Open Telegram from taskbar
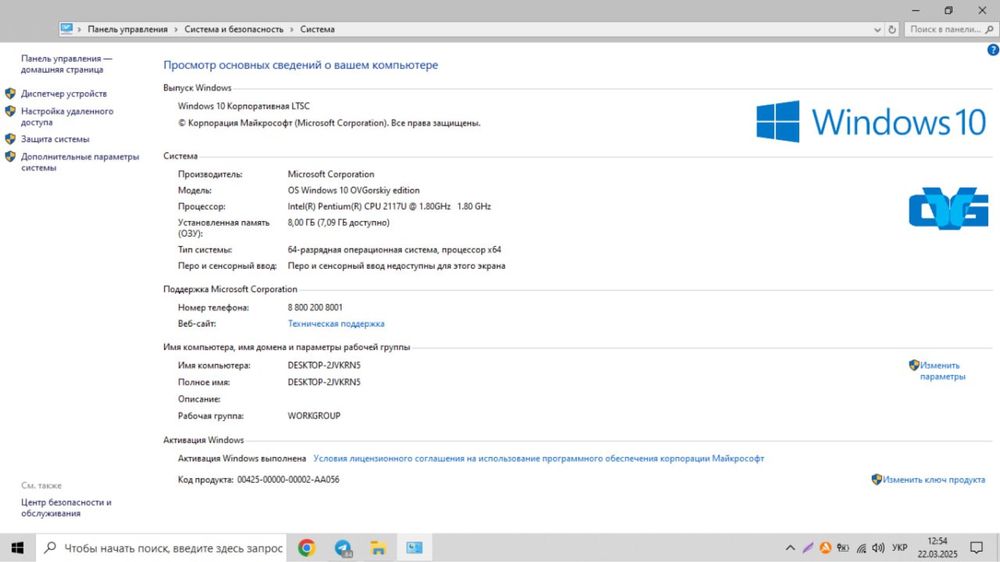Screen dimensions: 1000x562 click(343, 548)
